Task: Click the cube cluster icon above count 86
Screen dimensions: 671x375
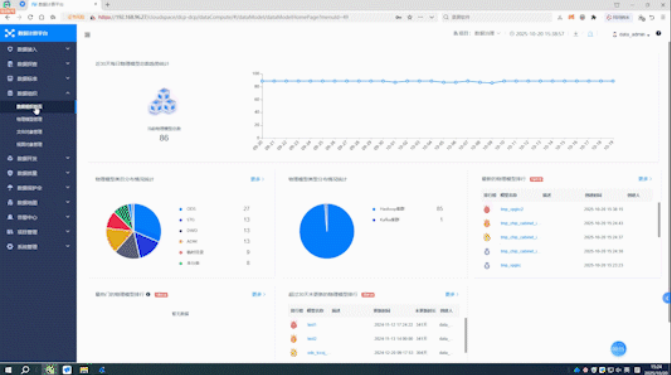Action: [x=163, y=102]
